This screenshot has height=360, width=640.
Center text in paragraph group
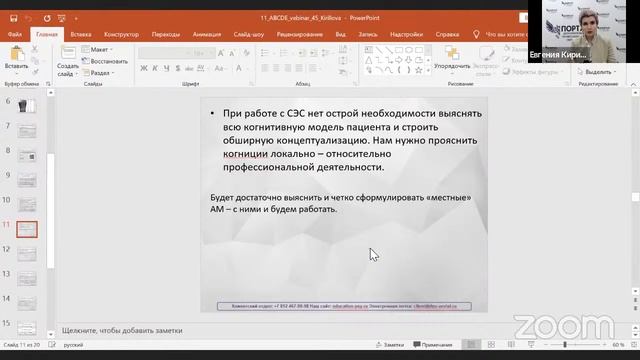pyautogui.click(x=276, y=68)
